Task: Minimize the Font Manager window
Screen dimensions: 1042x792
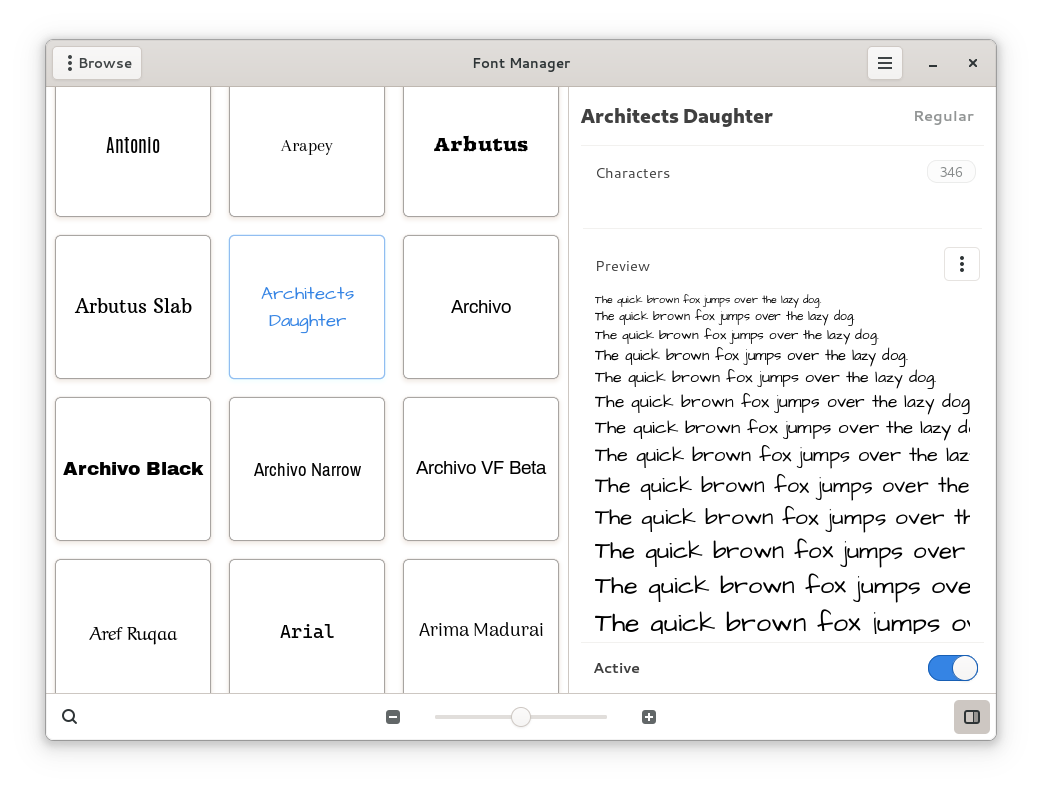Action: point(932,64)
